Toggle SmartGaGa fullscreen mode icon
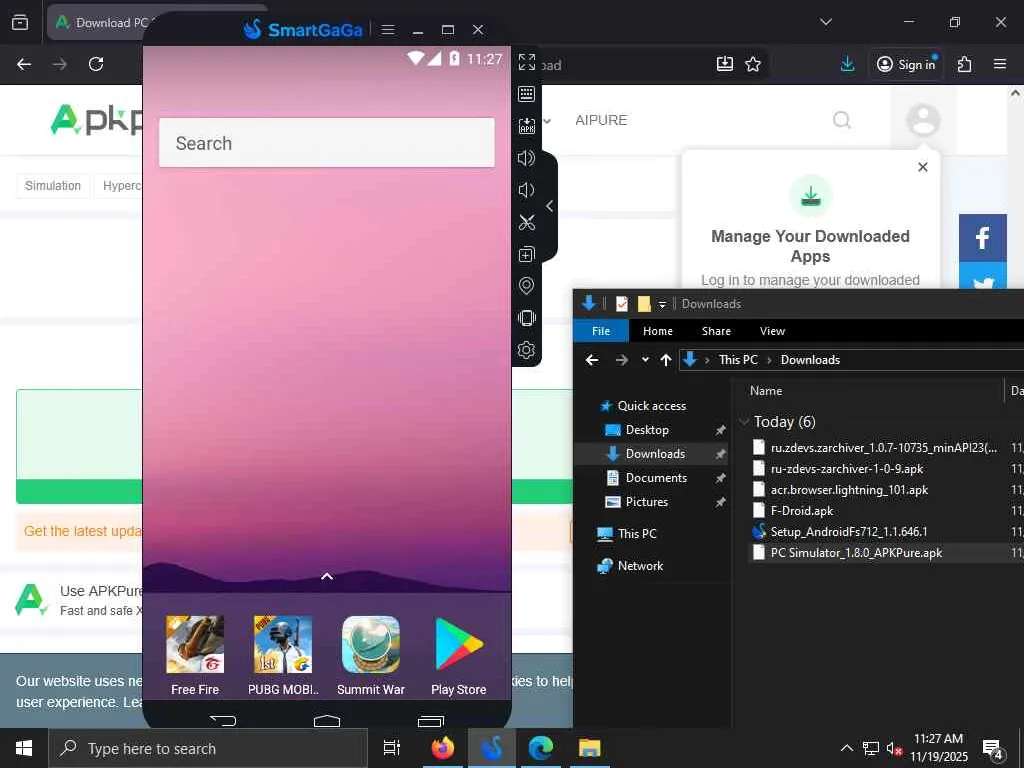Image resolution: width=1024 pixels, height=768 pixels. coord(526,62)
